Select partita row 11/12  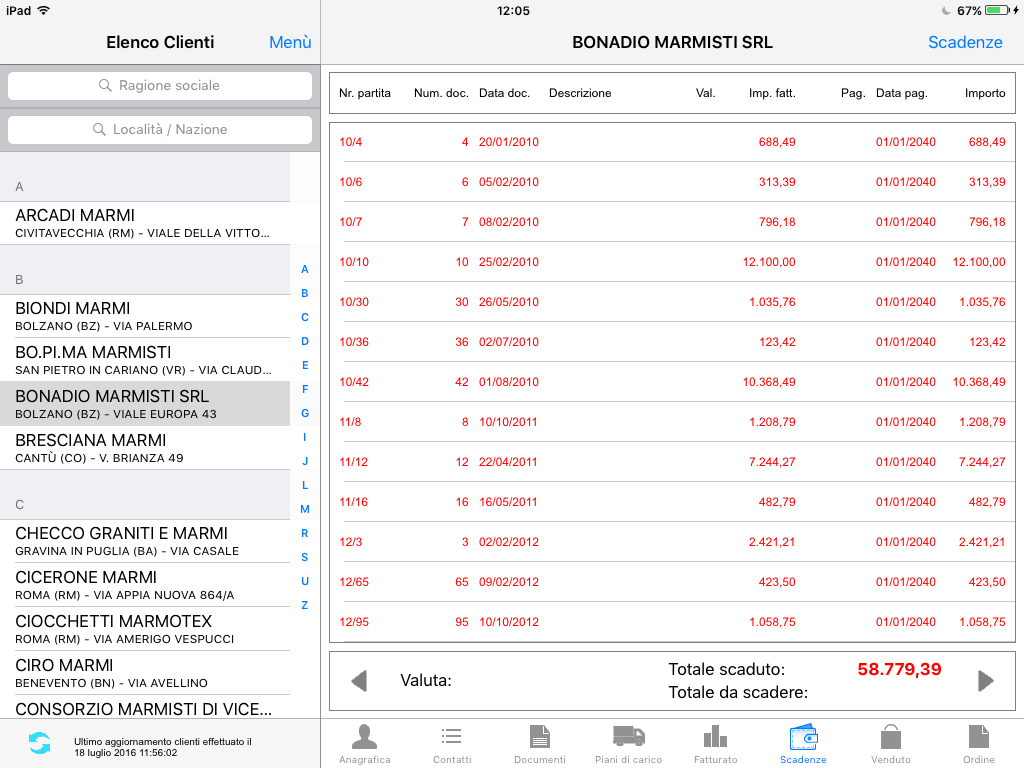click(672, 462)
